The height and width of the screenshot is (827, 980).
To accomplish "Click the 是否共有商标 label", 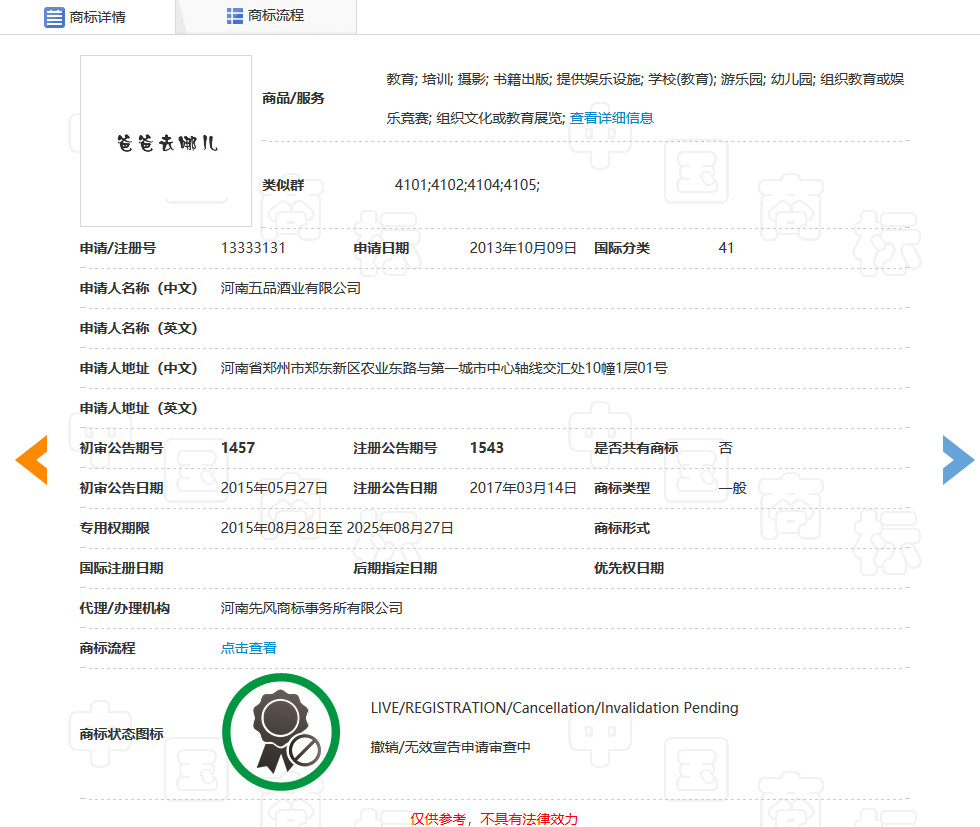I will coord(636,448).
